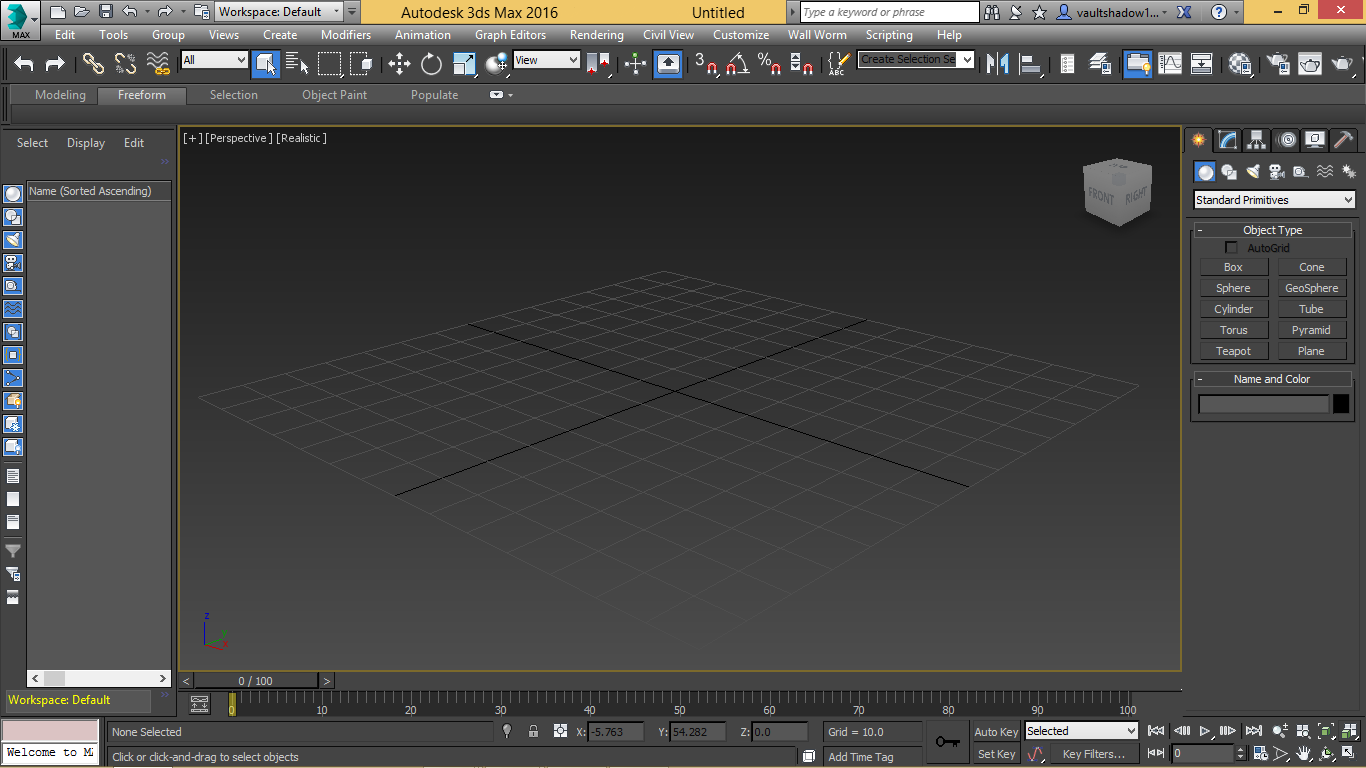Open Key Filters... dialog
Viewport: 1366px width, 768px height.
1094,754
